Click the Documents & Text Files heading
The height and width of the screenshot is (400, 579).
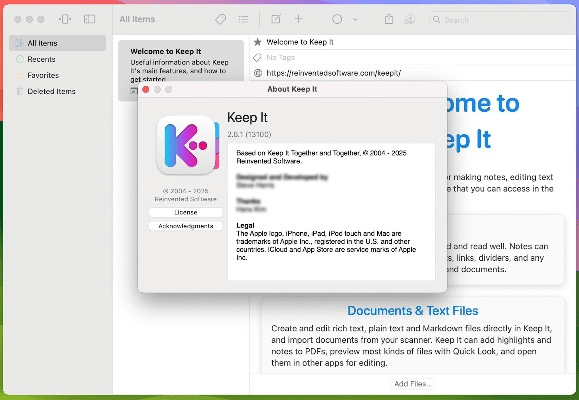tap(412, 311)
